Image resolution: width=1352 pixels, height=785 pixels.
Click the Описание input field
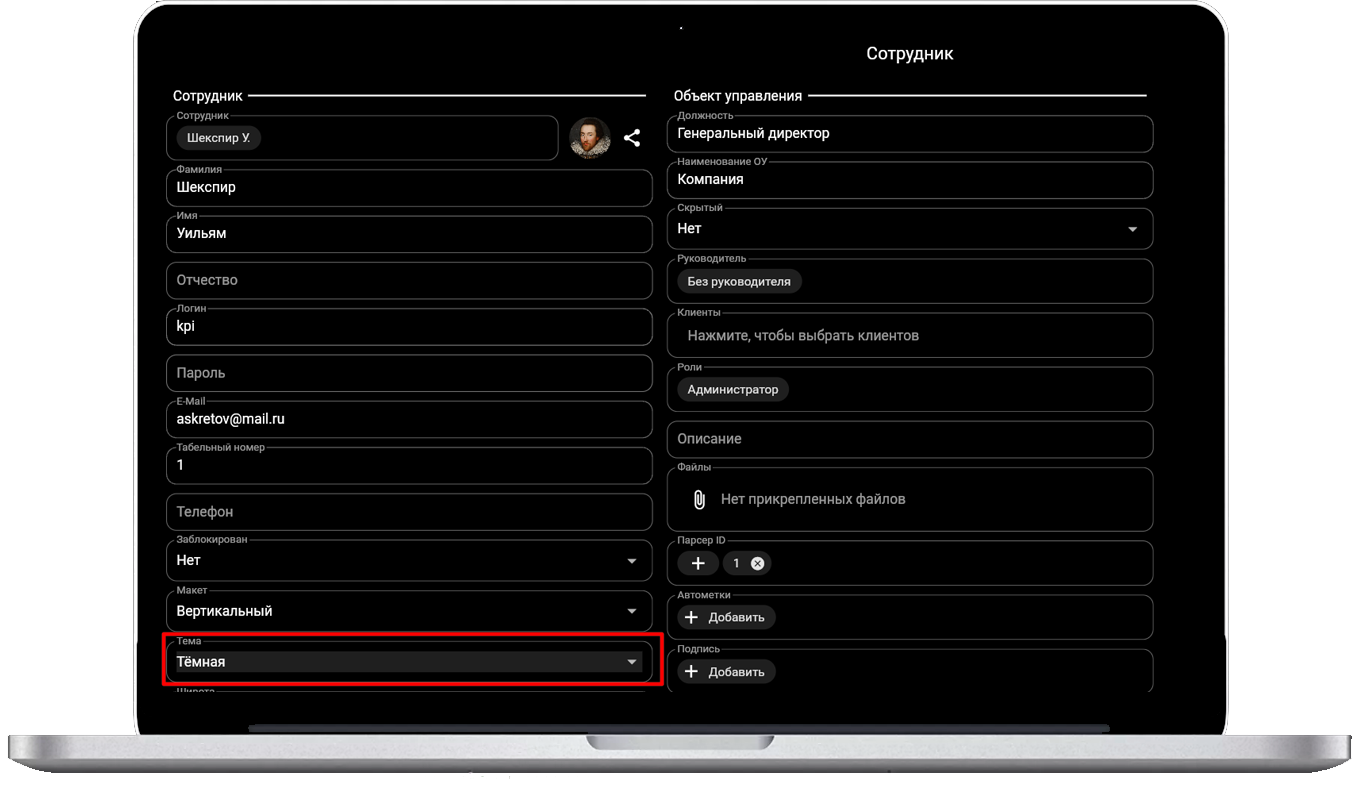(x=909, y=439)
